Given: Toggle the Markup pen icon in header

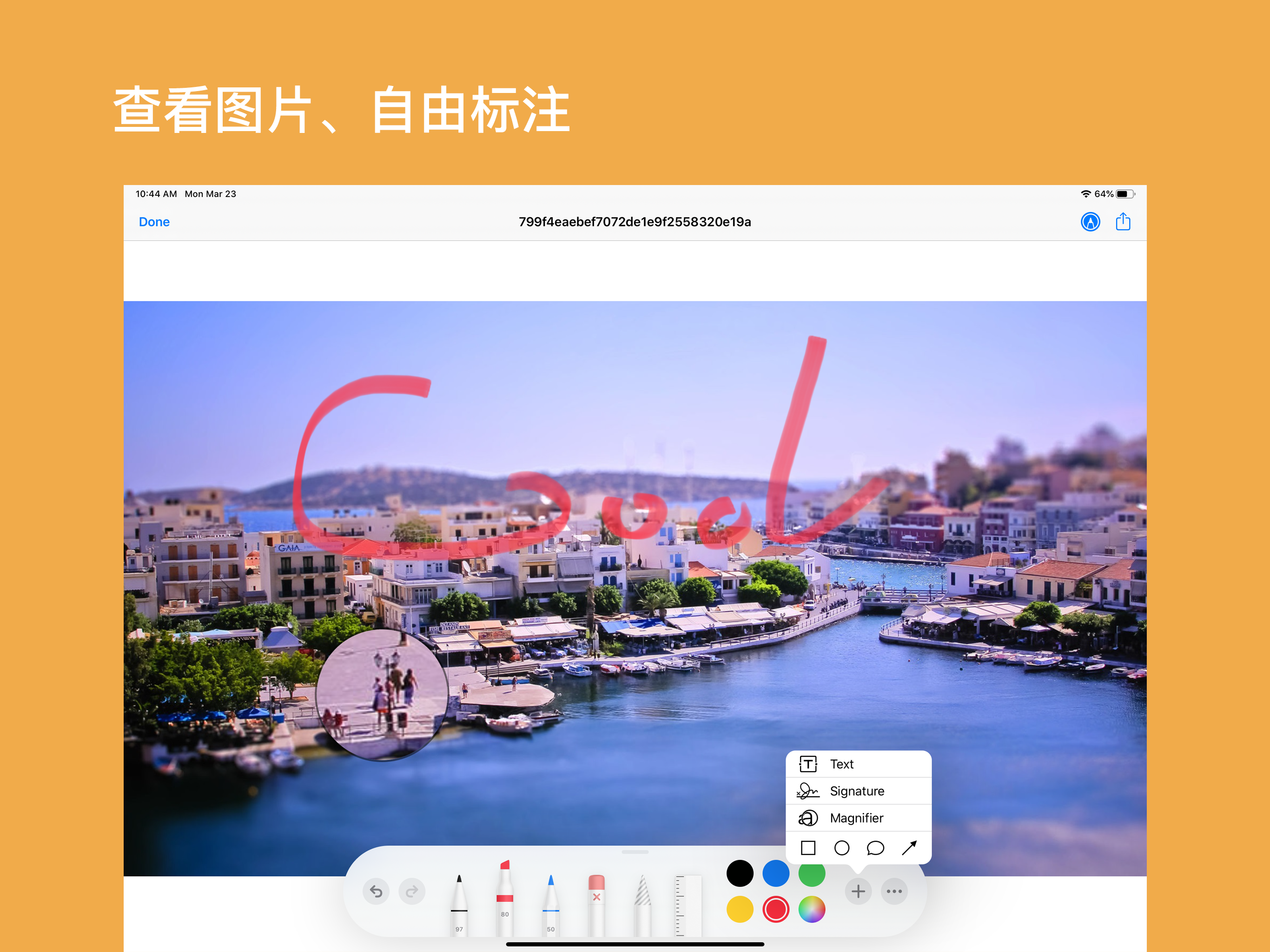Looking at the screenshot, I should [x=1090, y=222].
